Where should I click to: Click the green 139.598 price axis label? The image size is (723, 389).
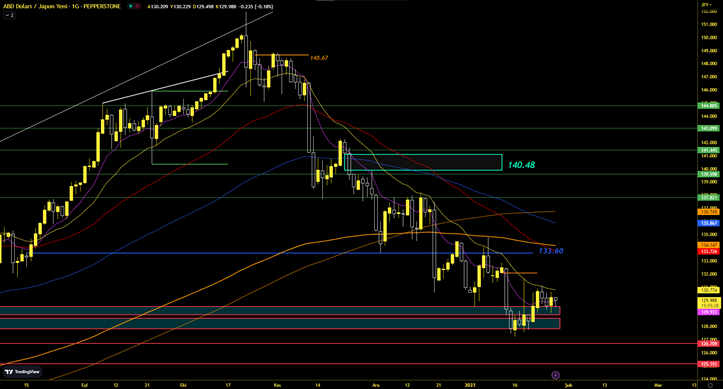coord(710,174)
